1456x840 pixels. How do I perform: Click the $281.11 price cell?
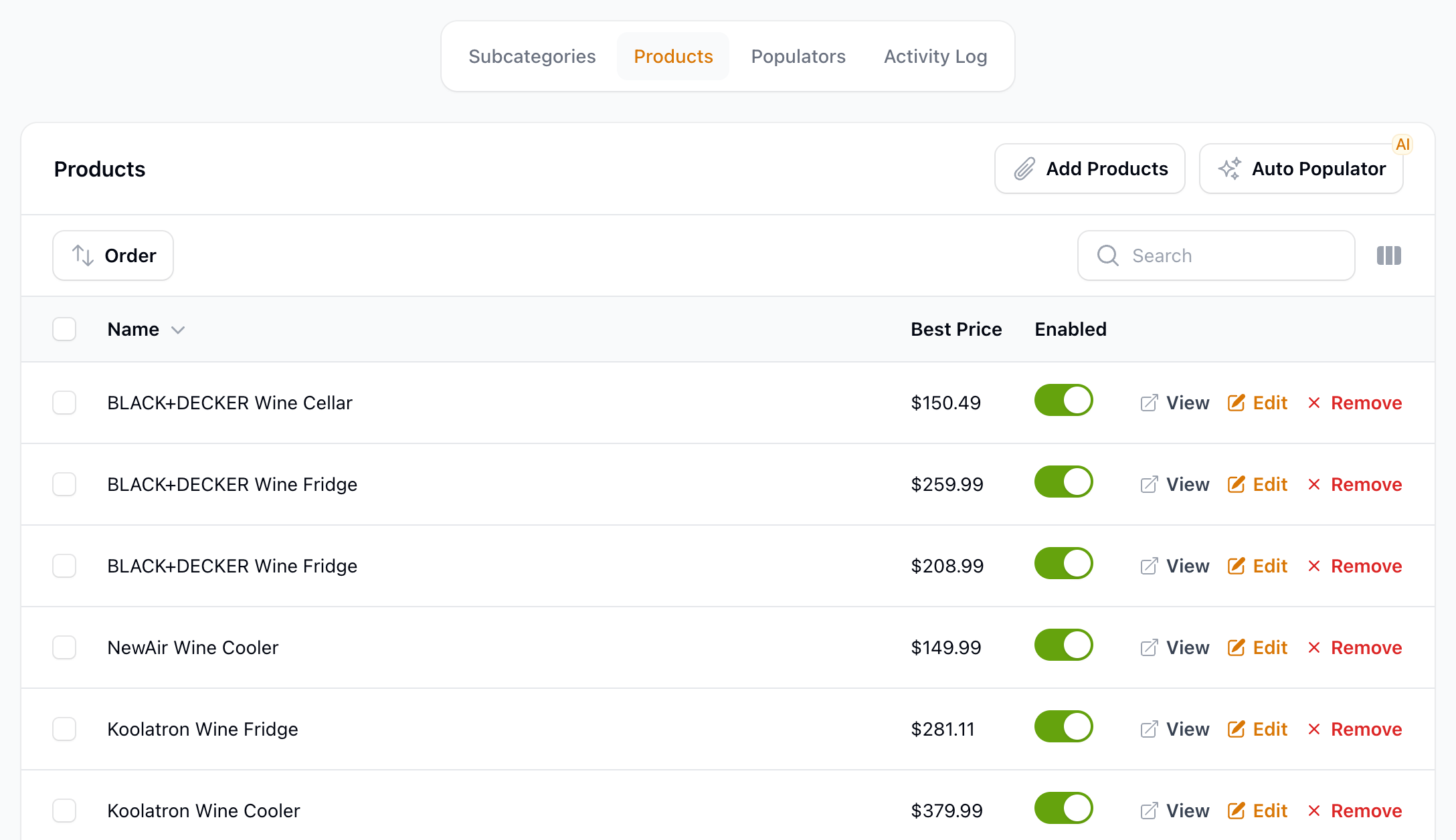pyautogui.click(x=943, y=729)
